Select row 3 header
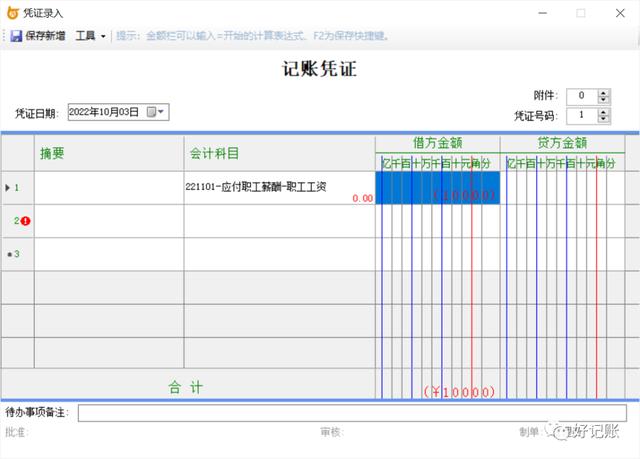The height and width of the screenshot is (459, 640). coord(18,254)
